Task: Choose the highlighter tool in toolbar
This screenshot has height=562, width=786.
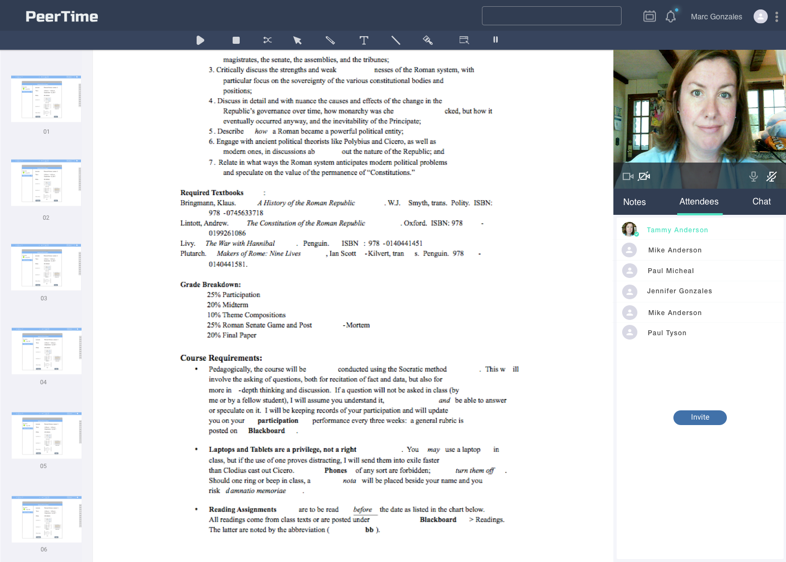Action: point(428,40)
